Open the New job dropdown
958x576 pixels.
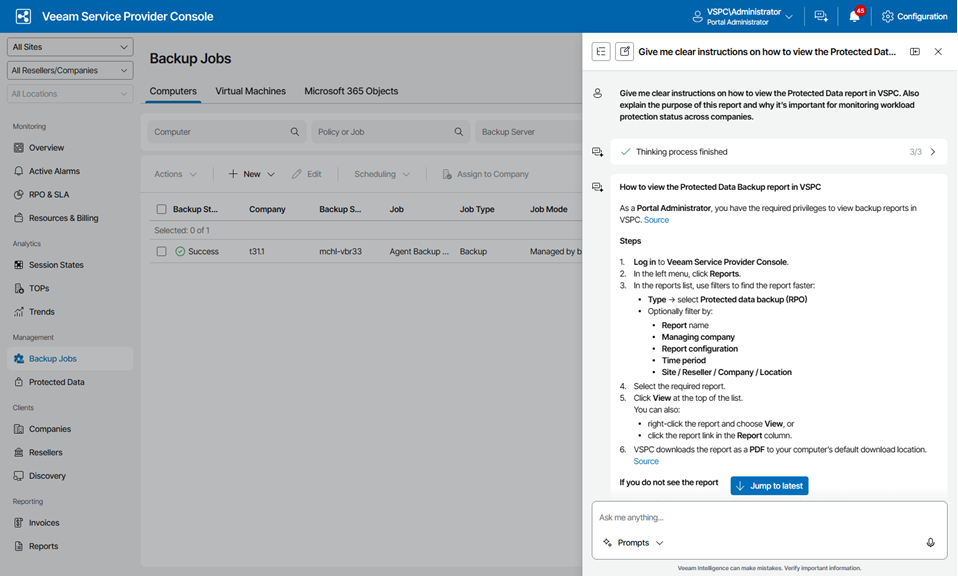tap(252, 174)
